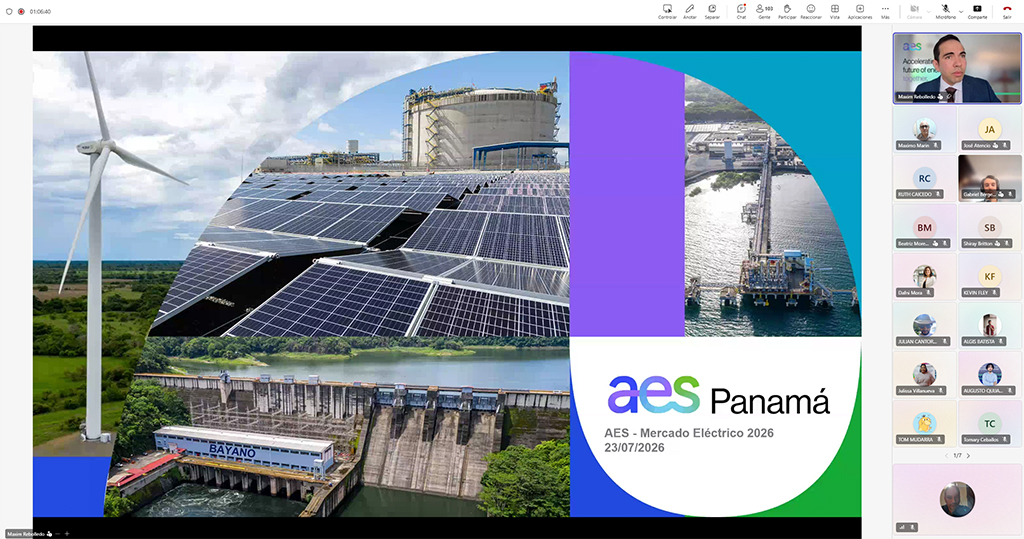Image resolution: width=1024 pixels, height=539 pixels.
Task: Select TOM MUDARRA's participant tile
Action: pyautogui.click(x=924, y=423)
